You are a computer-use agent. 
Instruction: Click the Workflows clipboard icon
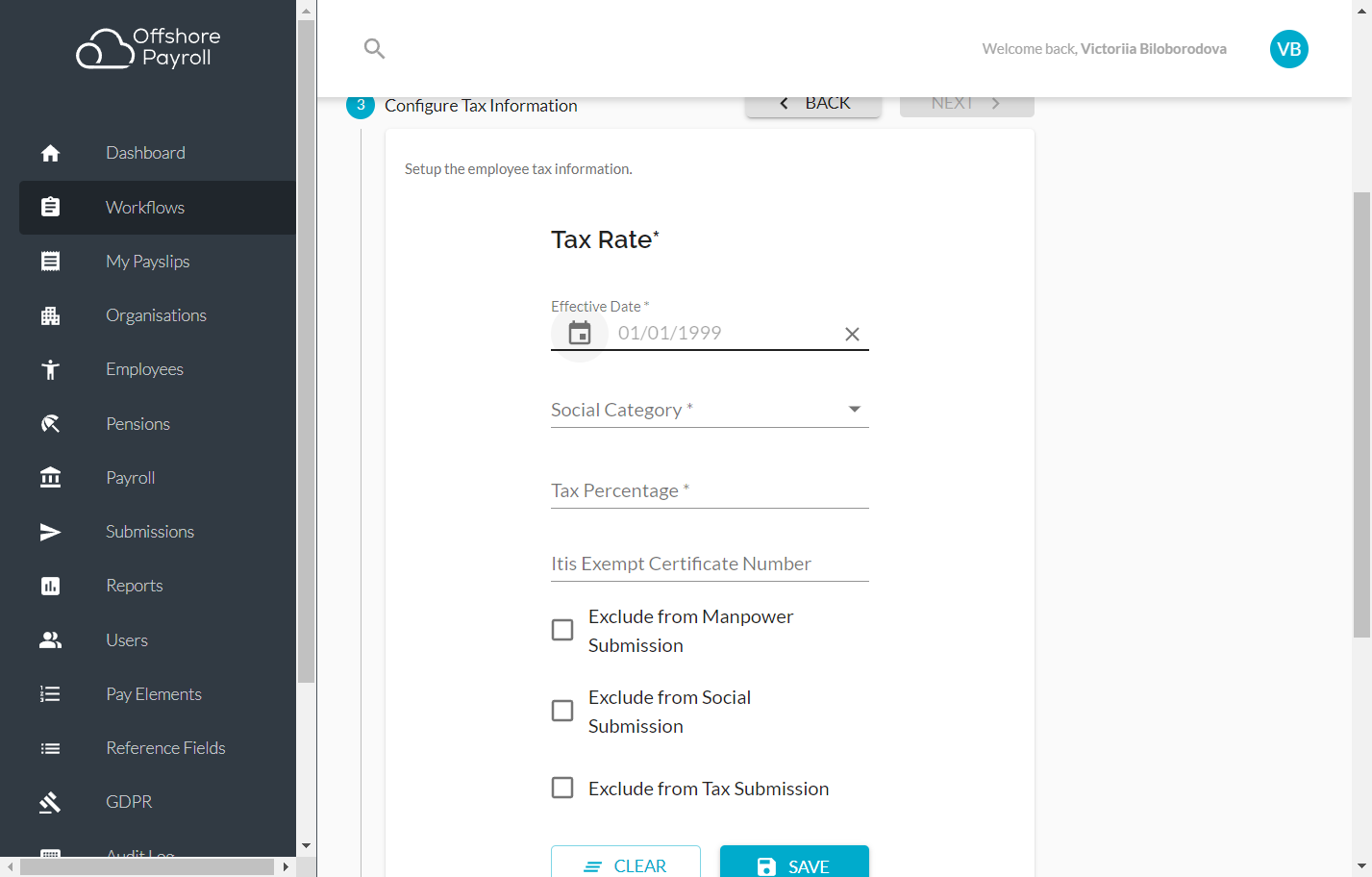[50, 207]
